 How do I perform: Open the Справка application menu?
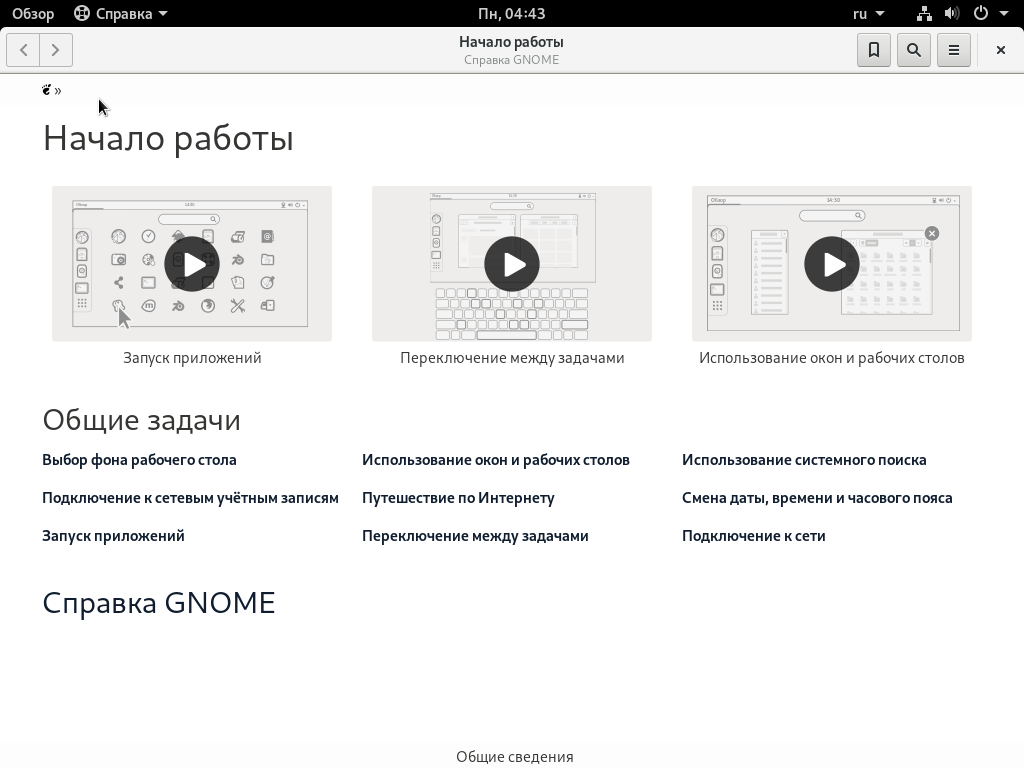pos(121,13)
